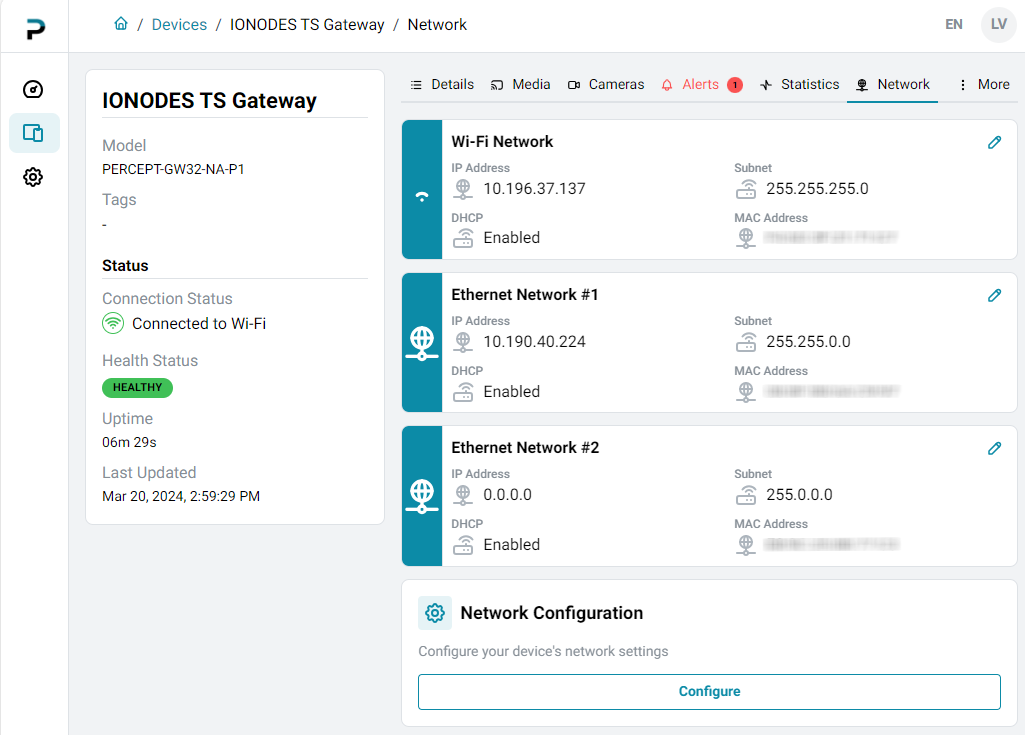Click the Ethernet Network #2 card title

pyautogui.click(x=525, y=448)
